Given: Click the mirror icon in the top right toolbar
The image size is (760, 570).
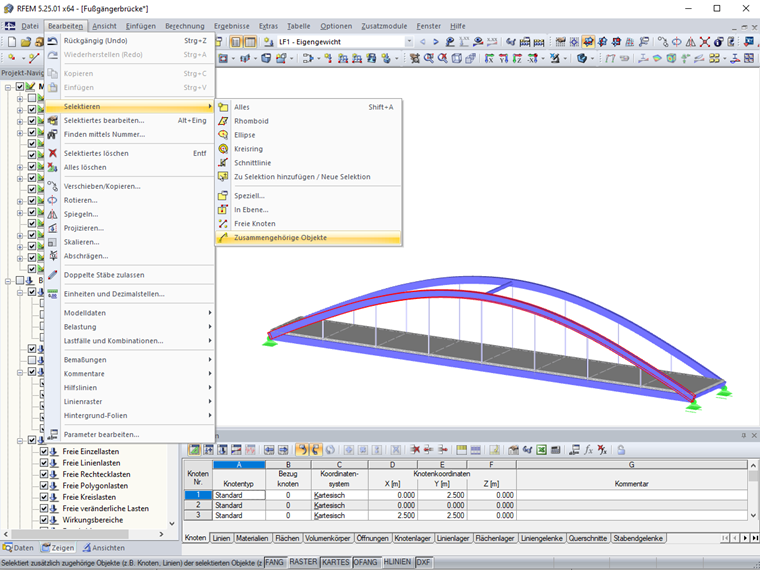Looking at the screenshot, I should pyautogui.click(x=690, y=42).
